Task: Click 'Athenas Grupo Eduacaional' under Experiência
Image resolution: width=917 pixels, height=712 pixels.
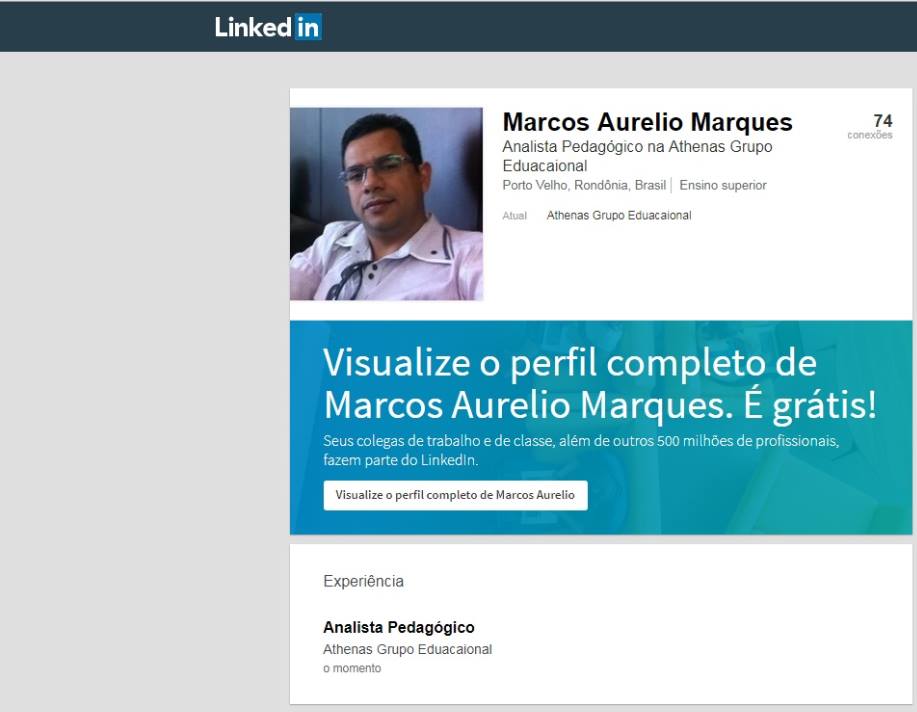Action: coord(408,649)
